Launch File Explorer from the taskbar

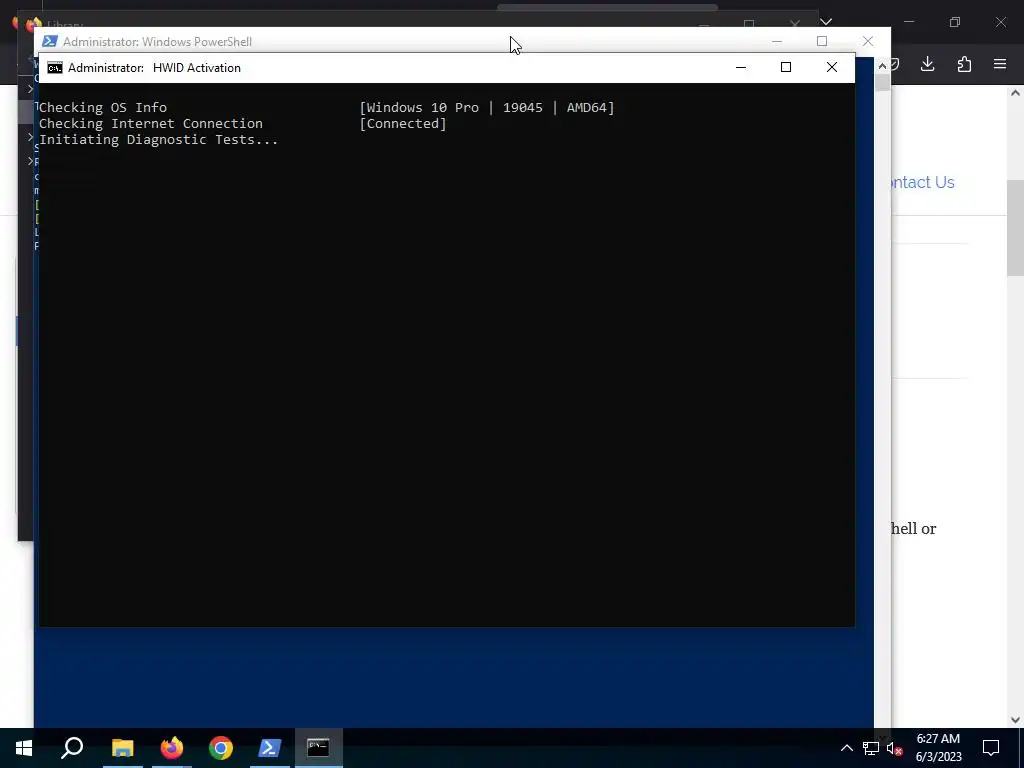(x=122, y=748)
